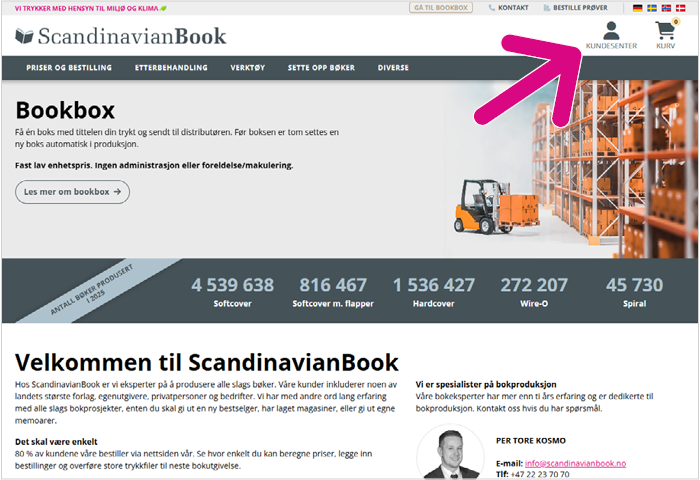Open the Etterbehandling menu

(171, 68)
